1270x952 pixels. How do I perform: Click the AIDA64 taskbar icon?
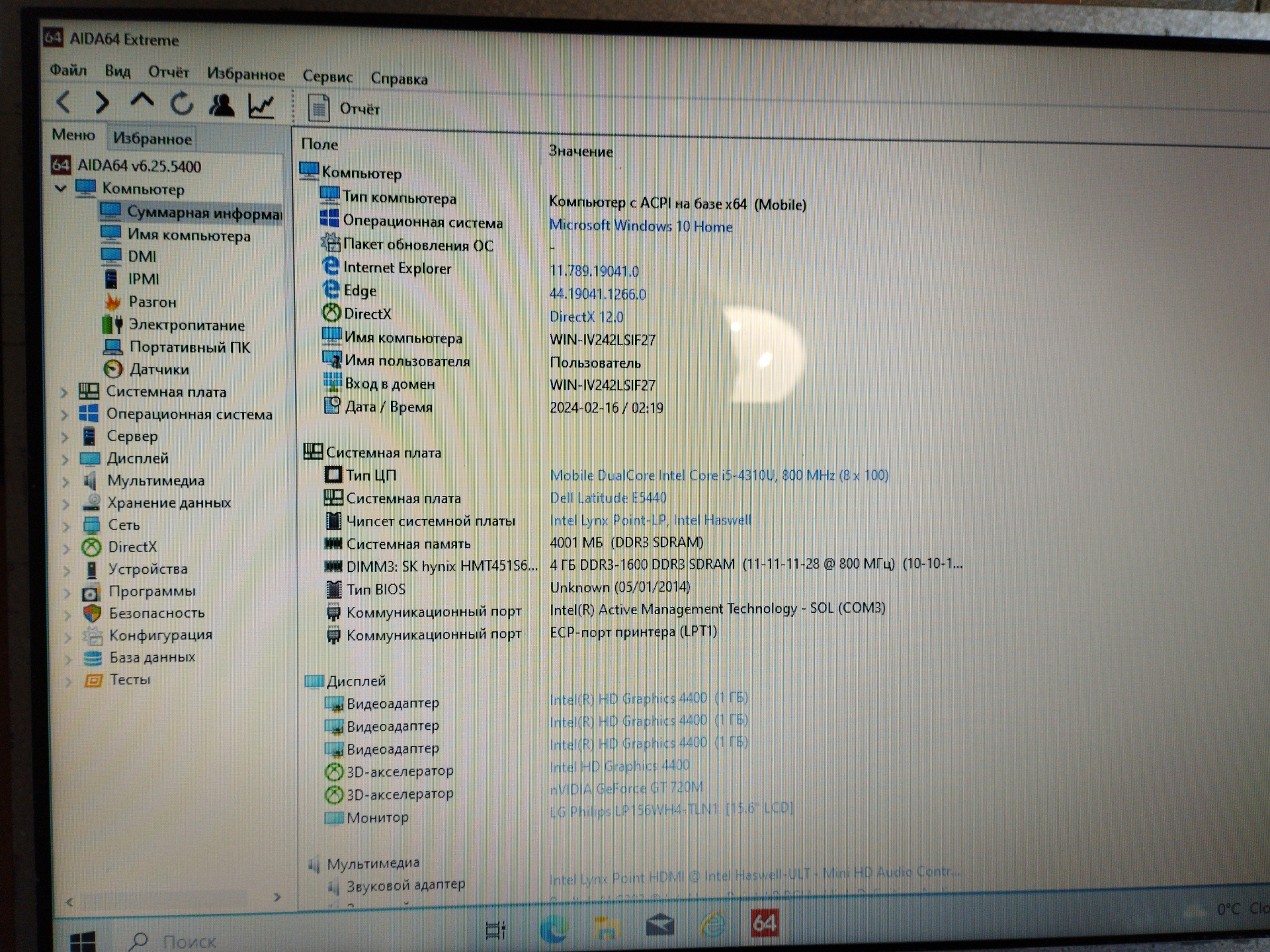[764, 923]
